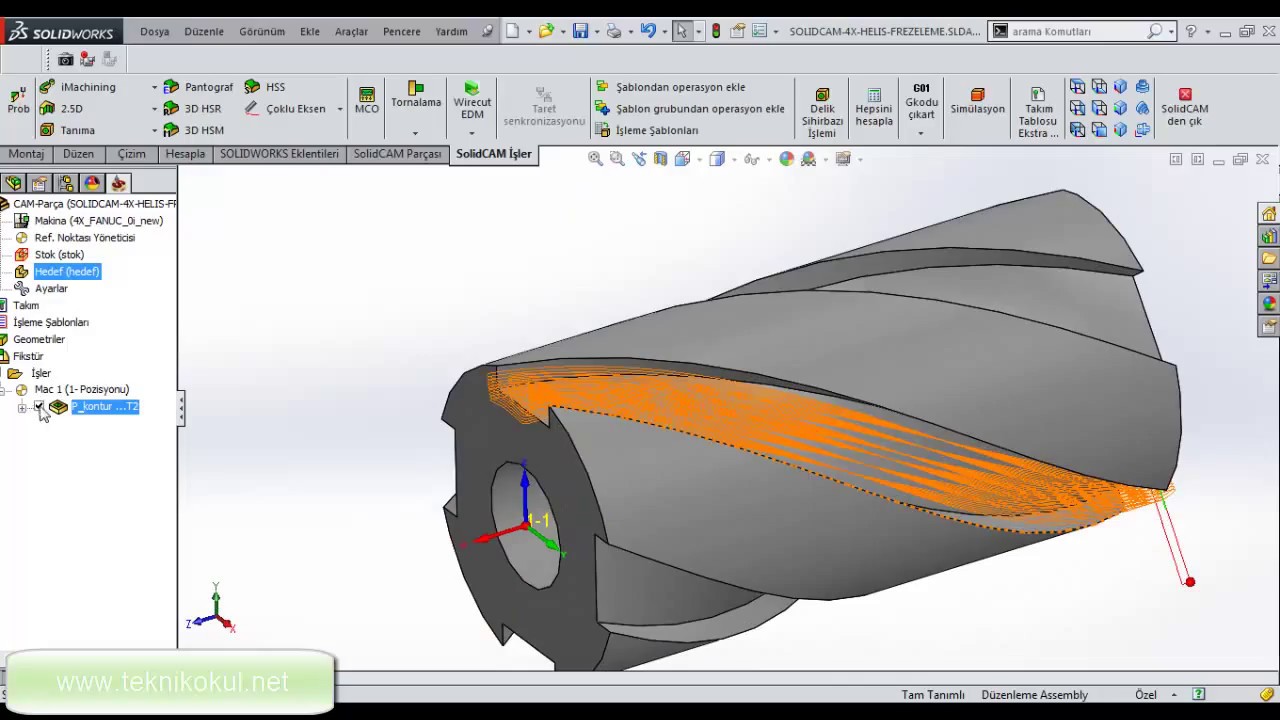The image size is (1280, 720).
Task: Save the document with the diskette icon
Action: (x=580, y=31)
